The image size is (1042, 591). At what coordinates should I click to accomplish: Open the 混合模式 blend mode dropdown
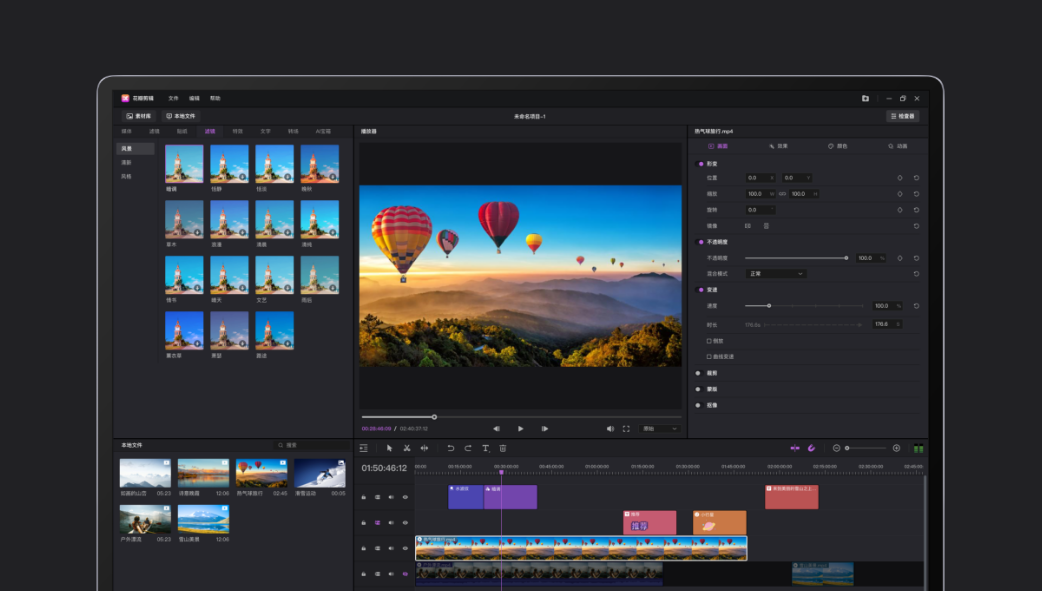[x=776, y=273]
